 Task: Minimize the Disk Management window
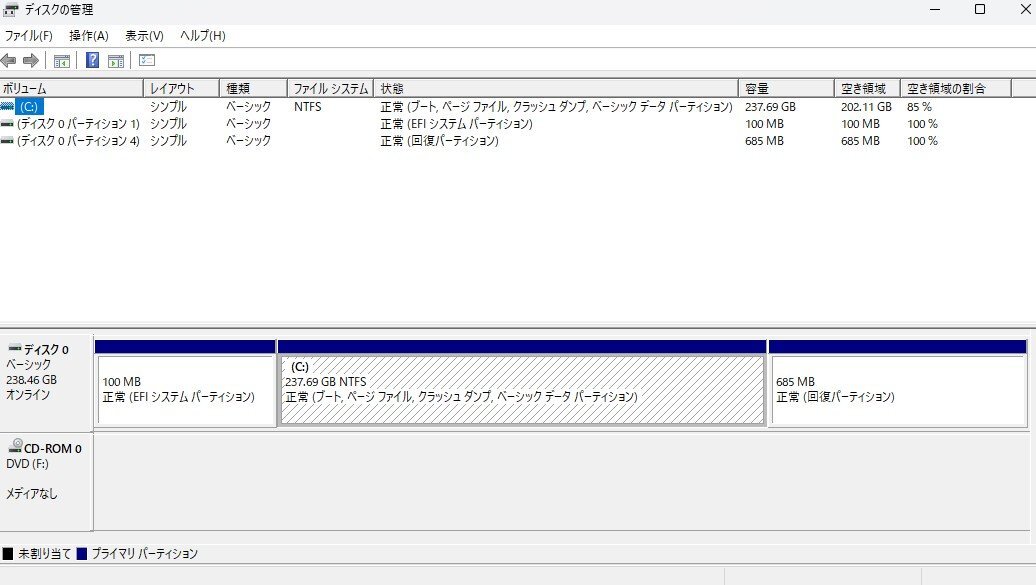pos(935,9)
